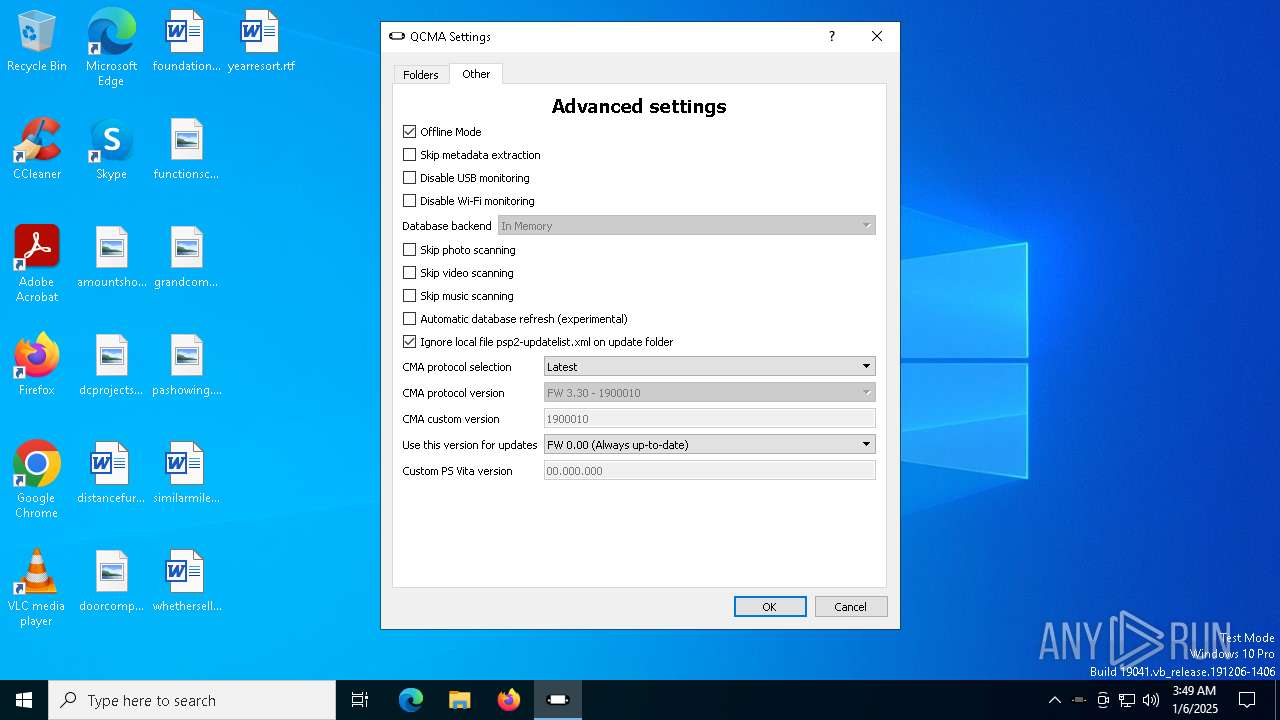
Task: Click the help question mark button
Action: tap(831, 36)
